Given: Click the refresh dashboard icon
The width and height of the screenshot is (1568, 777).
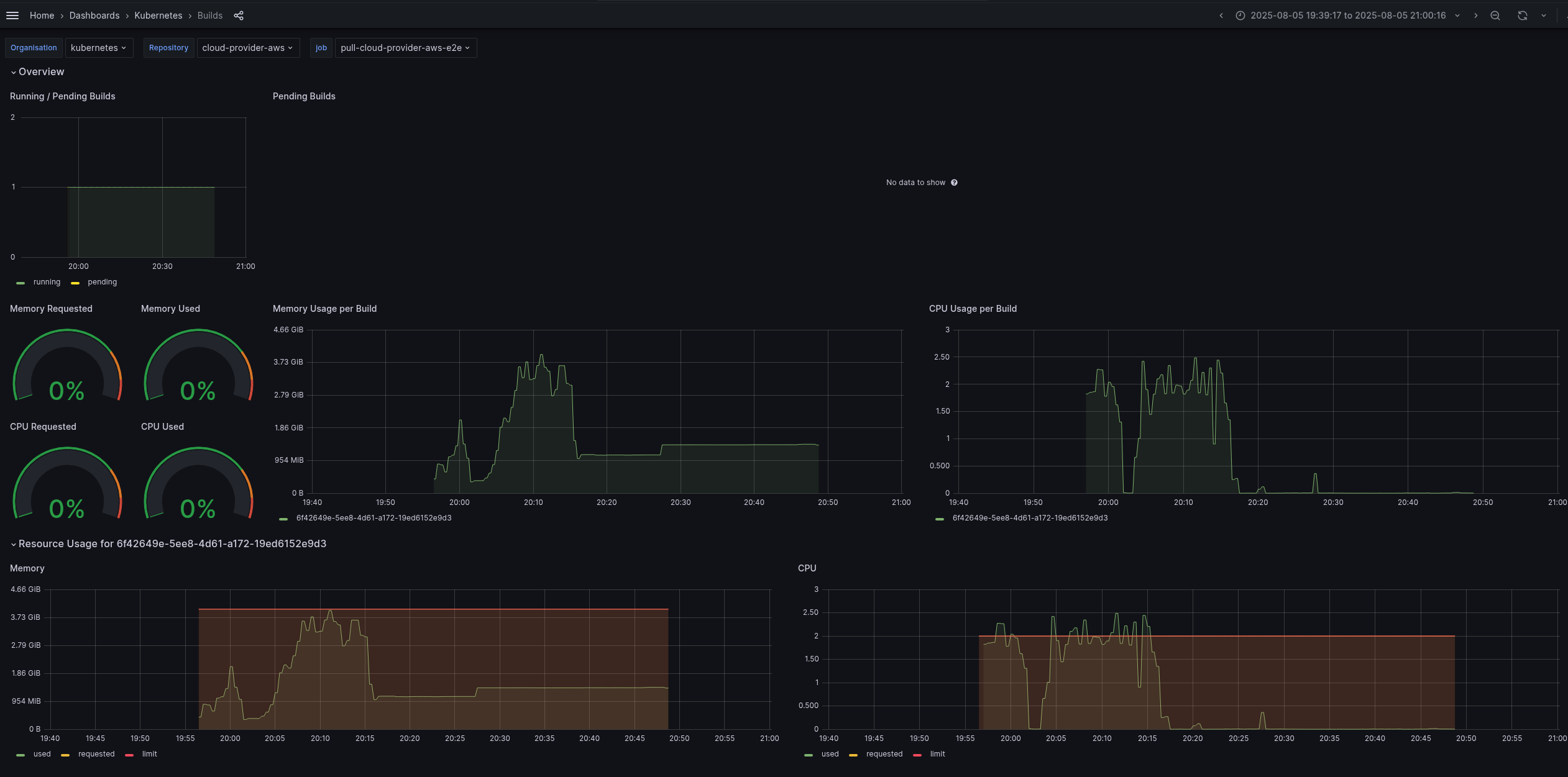Looking at the screenshot, I should click(x=1522, y=16).
